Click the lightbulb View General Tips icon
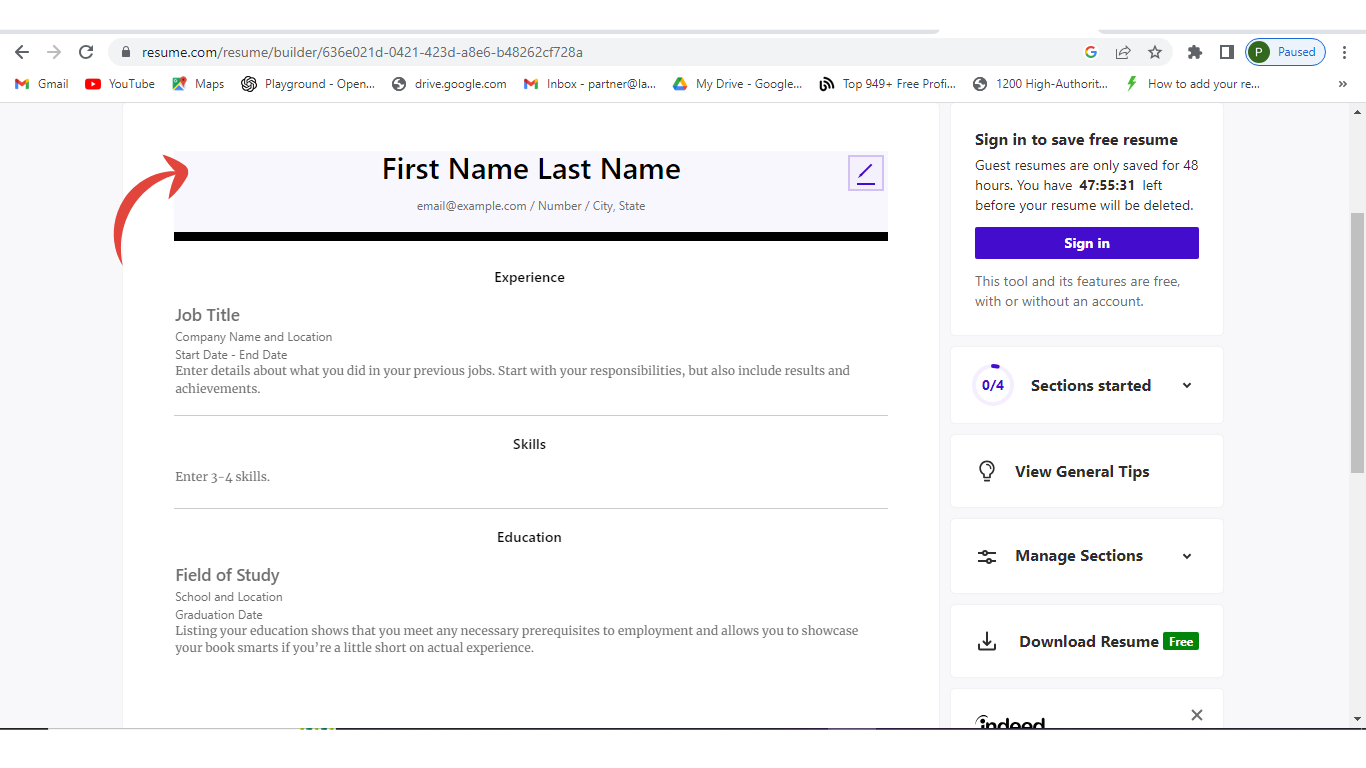This screenshot has width=1366, height=768. 987,471
